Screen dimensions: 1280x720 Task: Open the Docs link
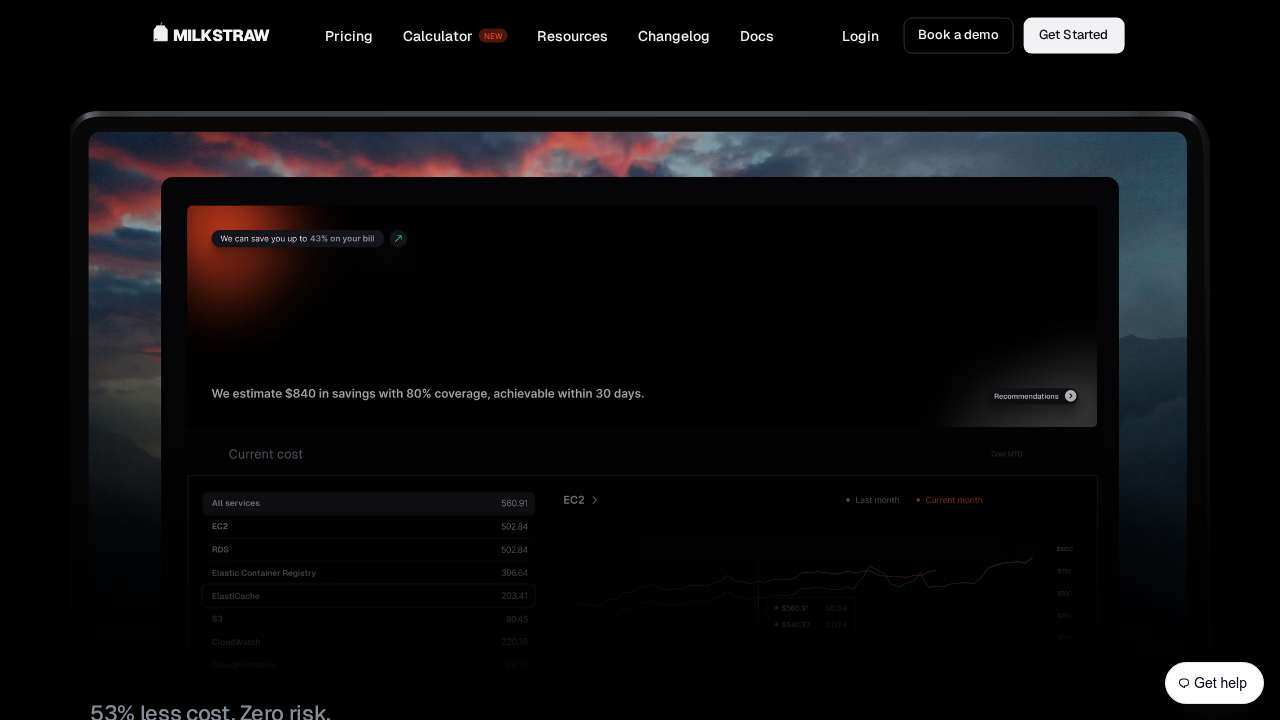(756, 36)
